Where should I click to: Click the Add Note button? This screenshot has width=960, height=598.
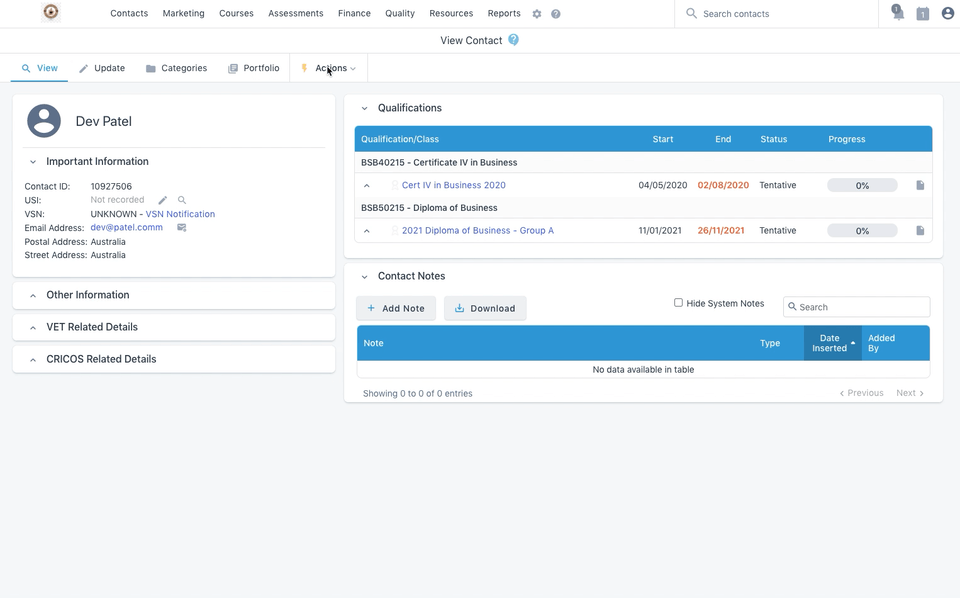coord(396,308)
